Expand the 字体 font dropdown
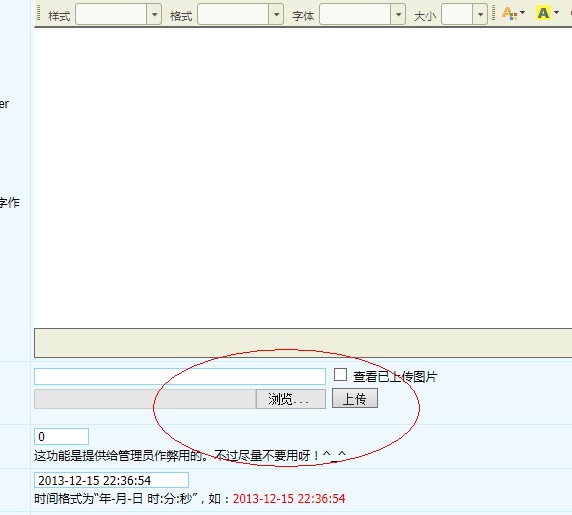 click(x=398, y=14)
